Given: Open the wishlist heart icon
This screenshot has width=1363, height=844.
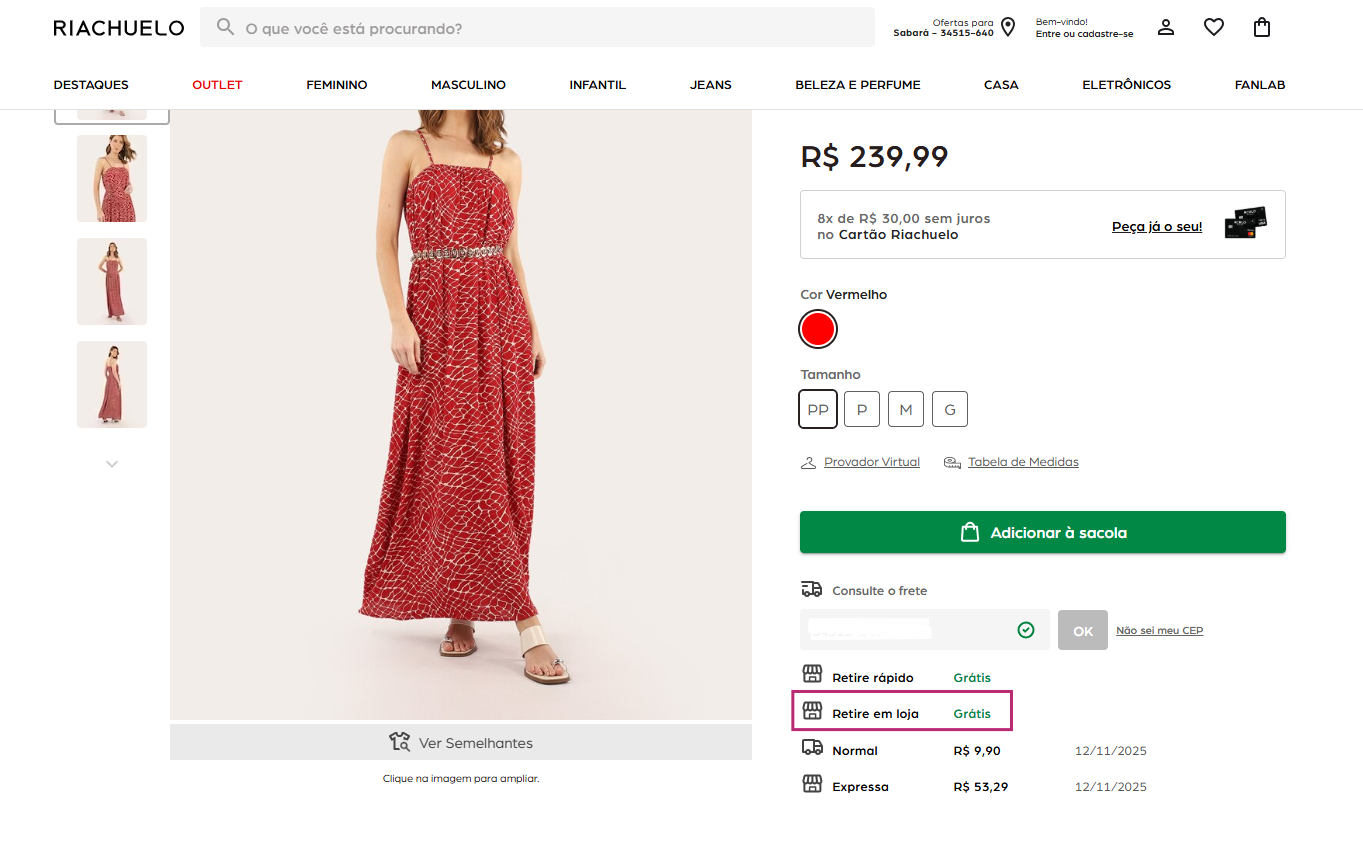Looking at the screenshot, I should (x=1213, y=27).
